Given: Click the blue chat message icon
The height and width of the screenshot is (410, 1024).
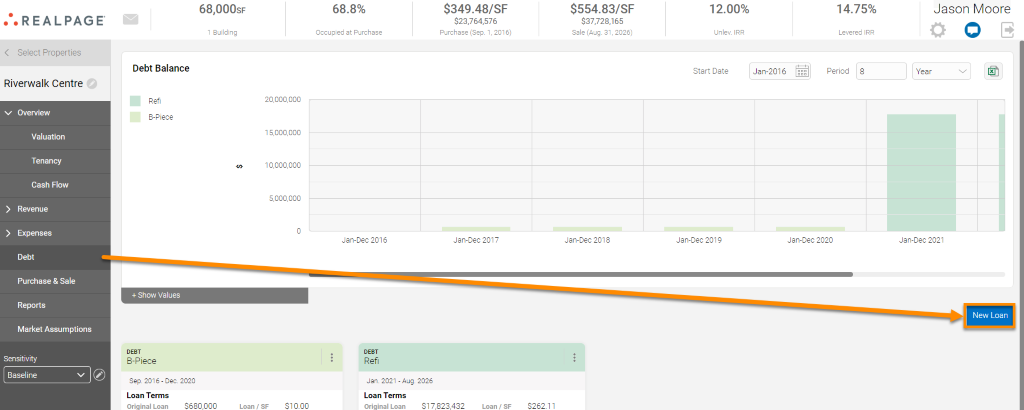Looking at the screenshot, I should coord(971,30).
